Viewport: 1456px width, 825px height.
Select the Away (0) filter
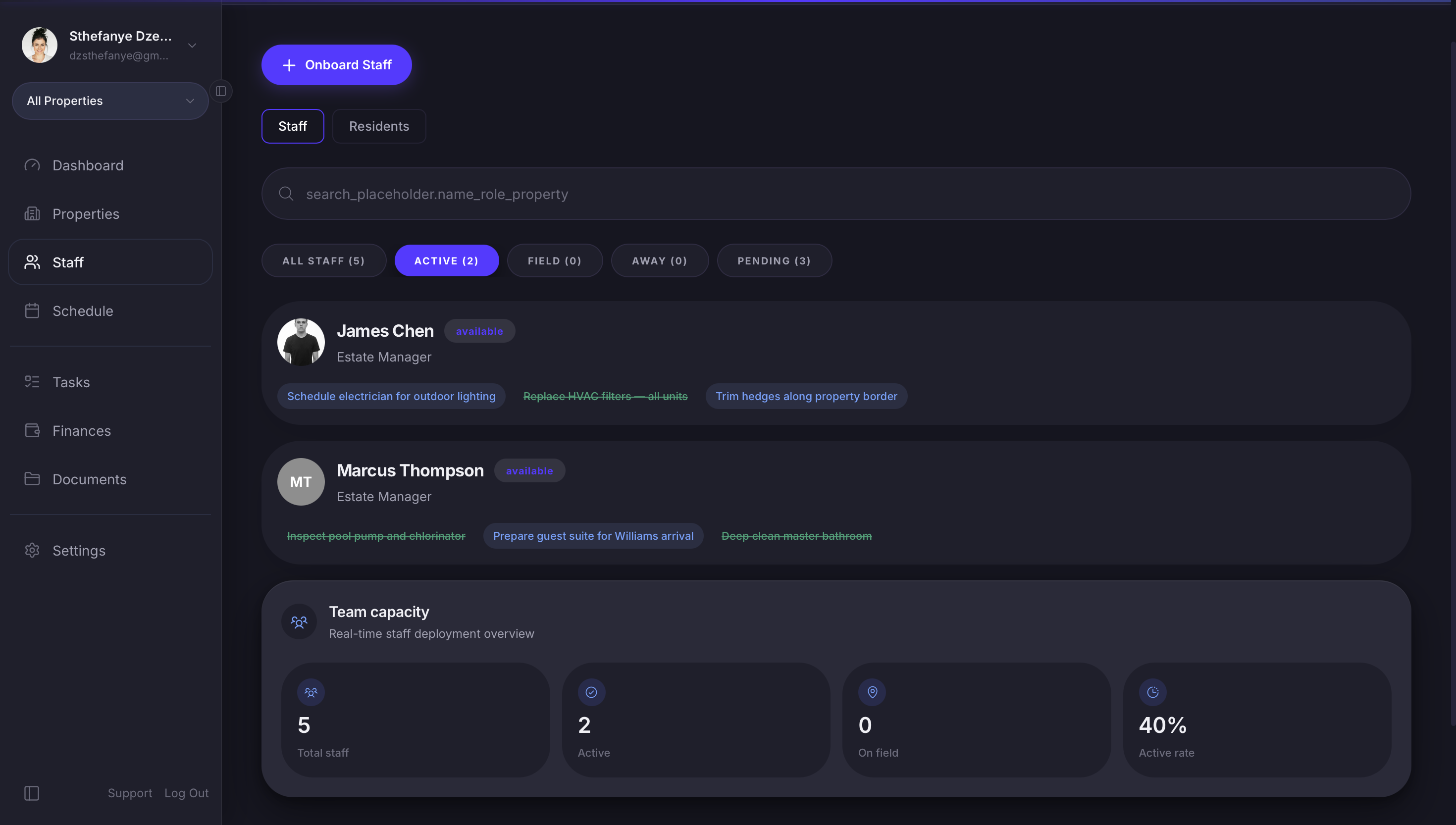660,260
